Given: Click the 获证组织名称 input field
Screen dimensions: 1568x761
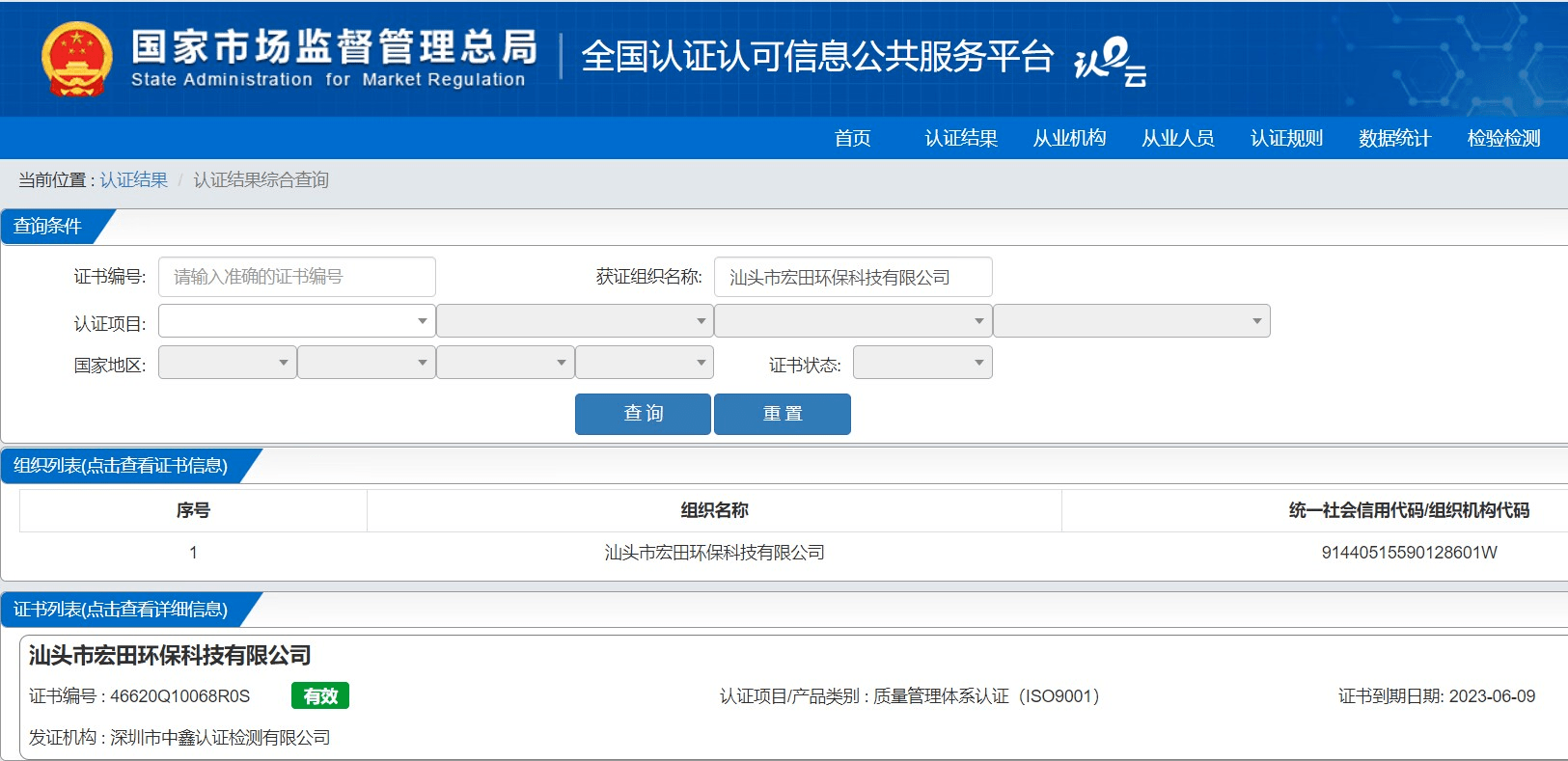Looking at the screenshot, I should point(852,277).
